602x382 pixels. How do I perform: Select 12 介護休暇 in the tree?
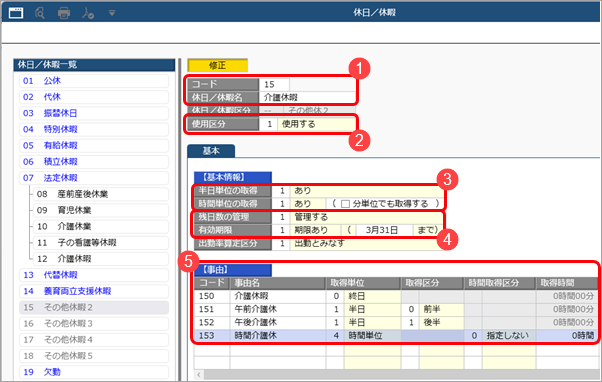coord(101,259)
